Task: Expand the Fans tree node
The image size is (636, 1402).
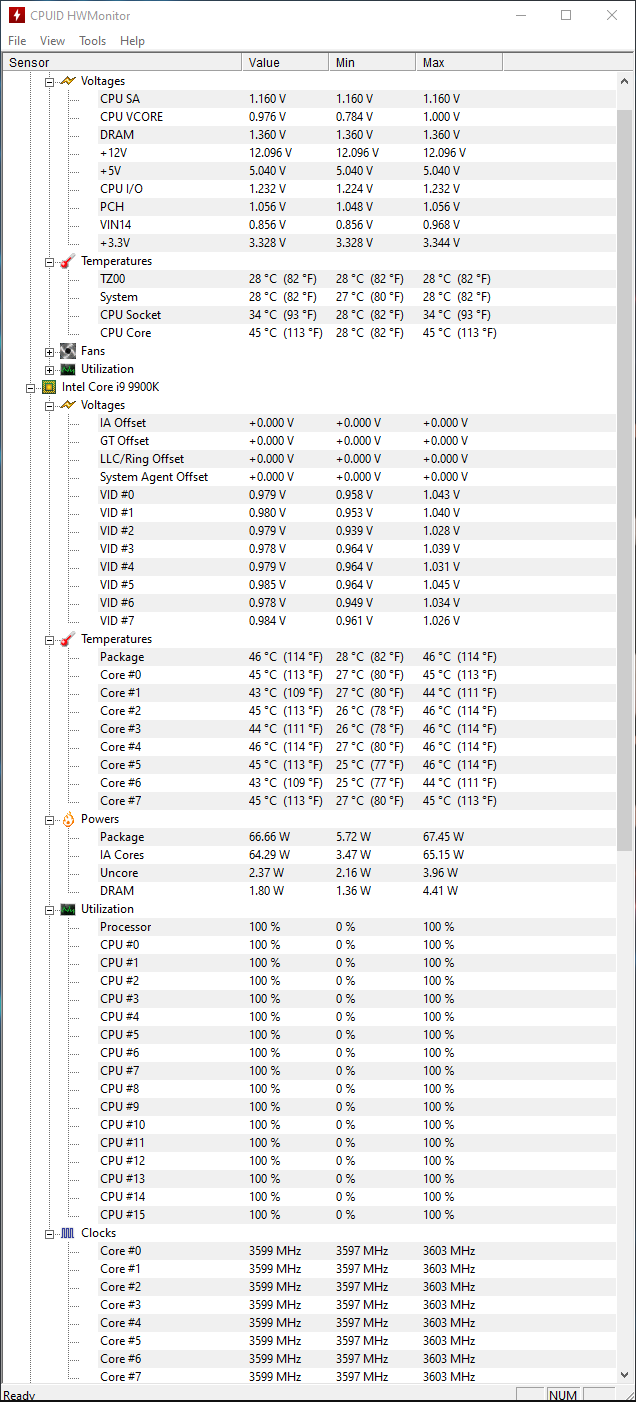Action: point(49,351)
